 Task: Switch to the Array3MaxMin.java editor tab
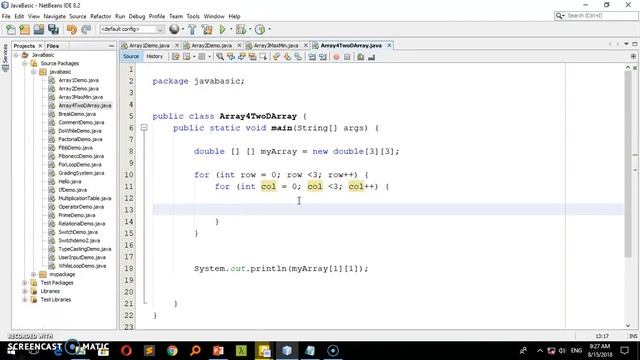276,46
